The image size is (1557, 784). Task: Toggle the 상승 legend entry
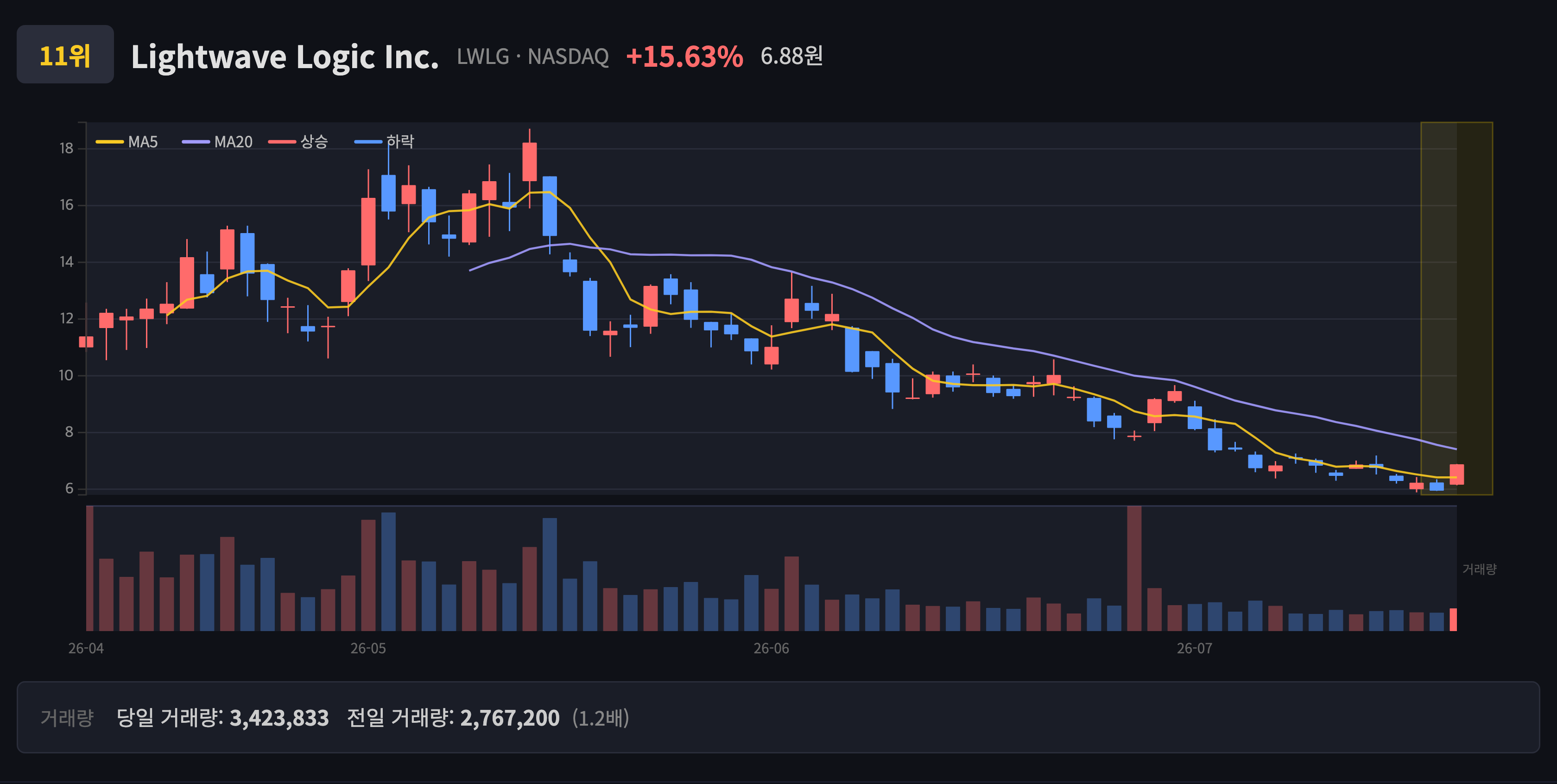(298, 142)
